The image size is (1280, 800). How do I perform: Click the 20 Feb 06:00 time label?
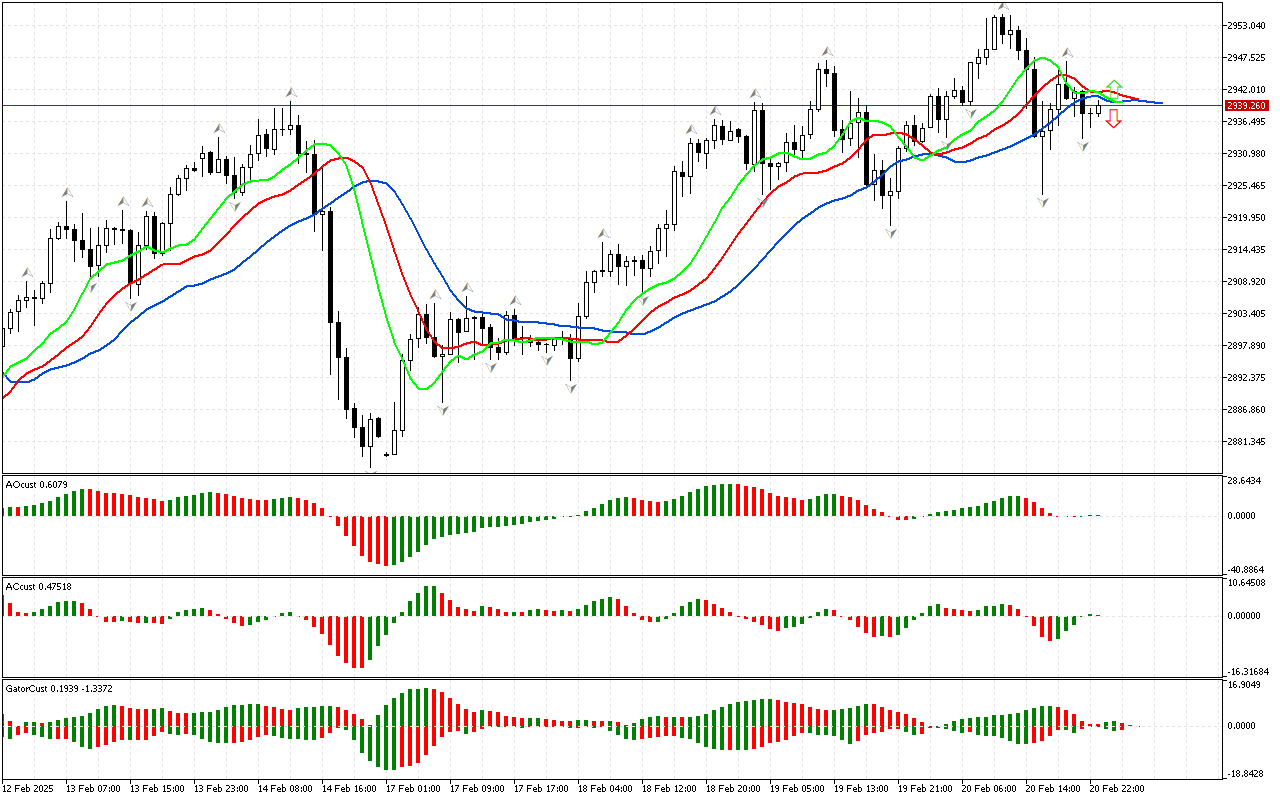(989, 789)
